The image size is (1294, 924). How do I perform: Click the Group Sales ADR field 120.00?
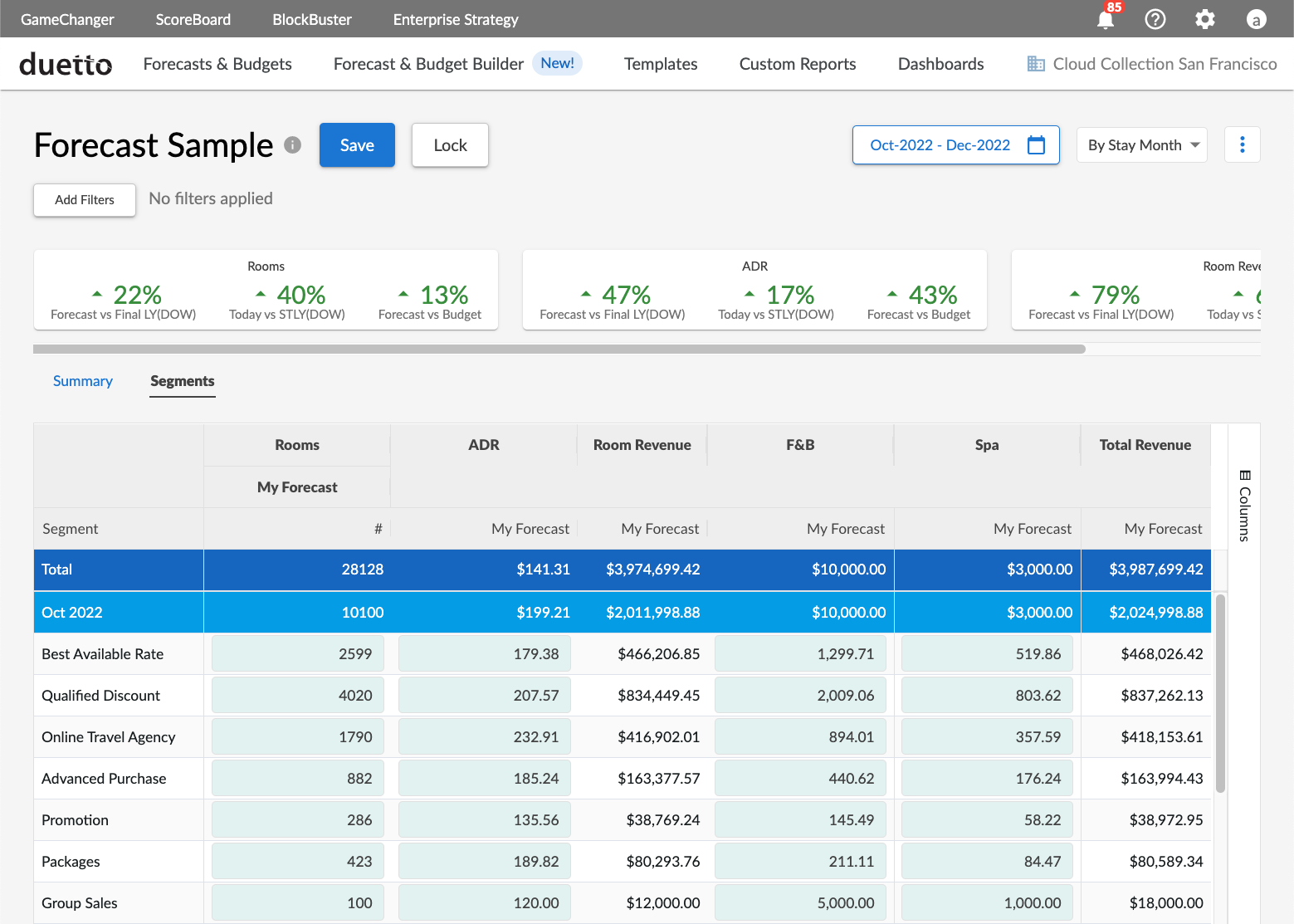click(x=484, y=903)
